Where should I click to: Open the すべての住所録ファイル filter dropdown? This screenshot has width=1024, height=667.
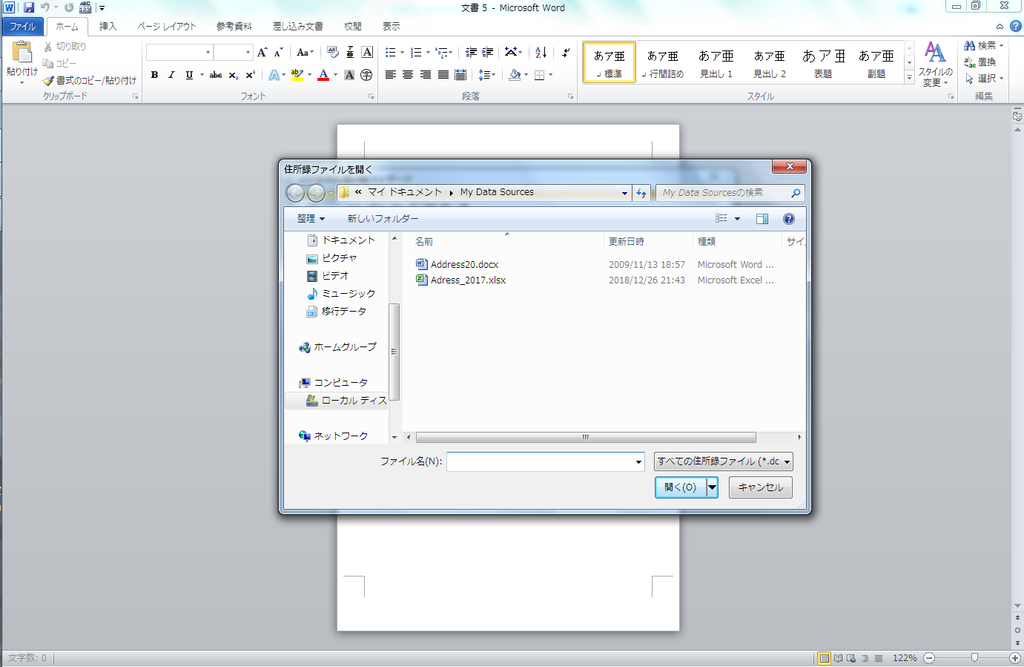724,462
